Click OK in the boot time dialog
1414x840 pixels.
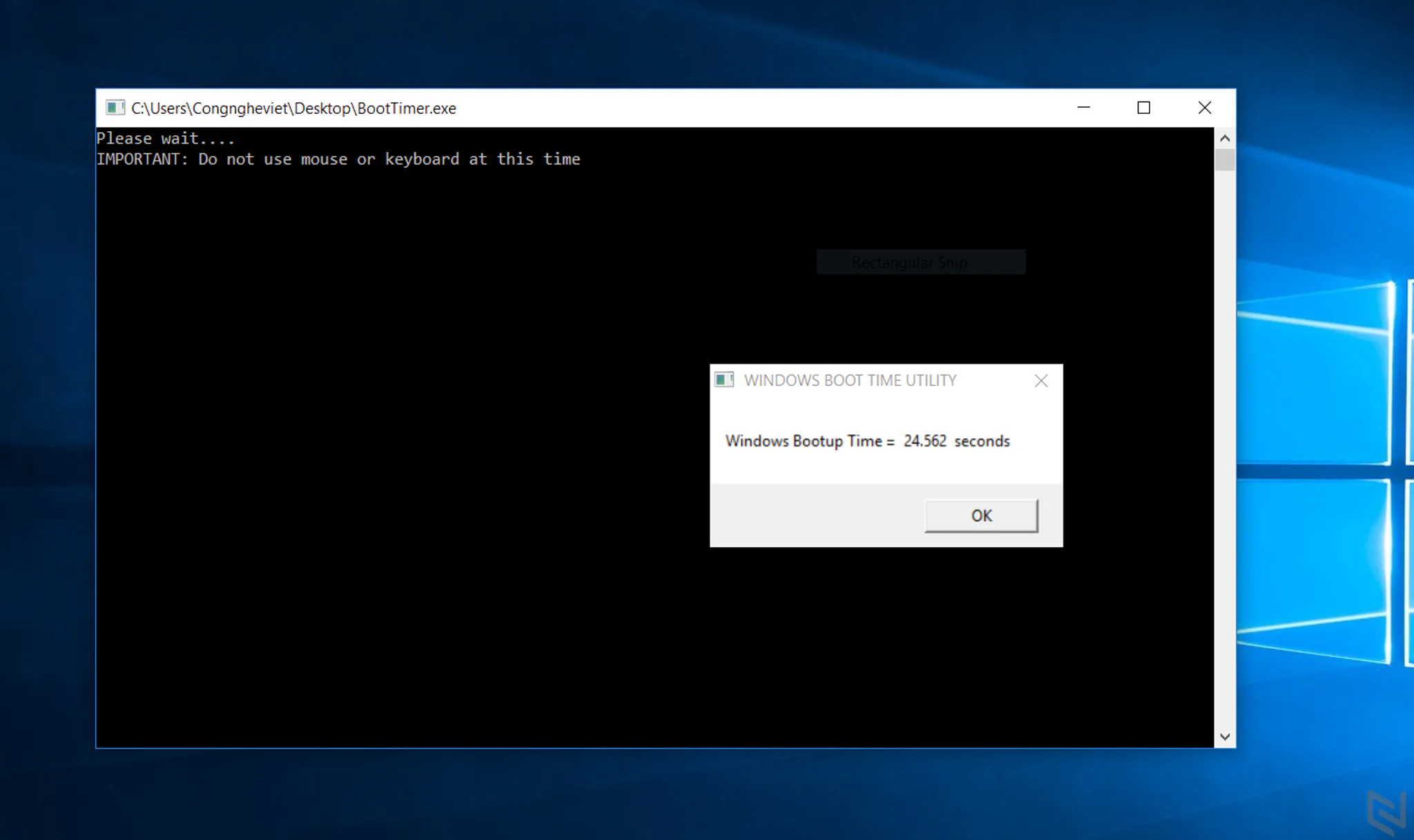[981, 516]
